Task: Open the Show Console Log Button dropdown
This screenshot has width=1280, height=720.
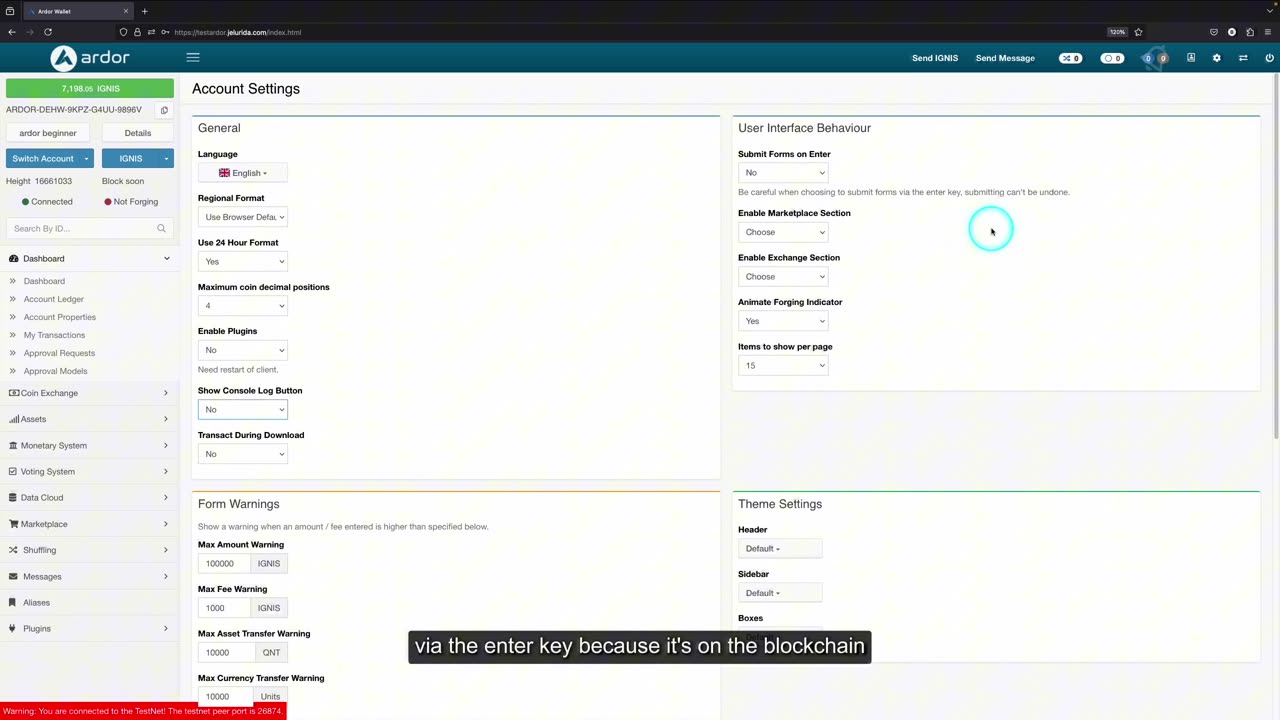Action: point(243,409)
